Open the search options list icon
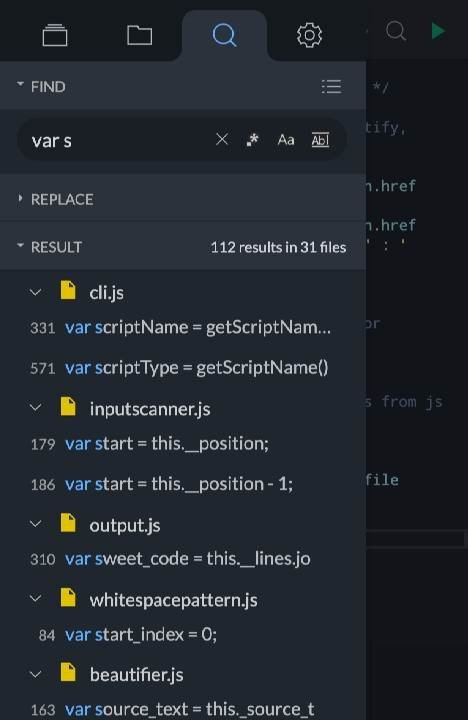Viewport: 468px width, 720px height. coord(331,86)
